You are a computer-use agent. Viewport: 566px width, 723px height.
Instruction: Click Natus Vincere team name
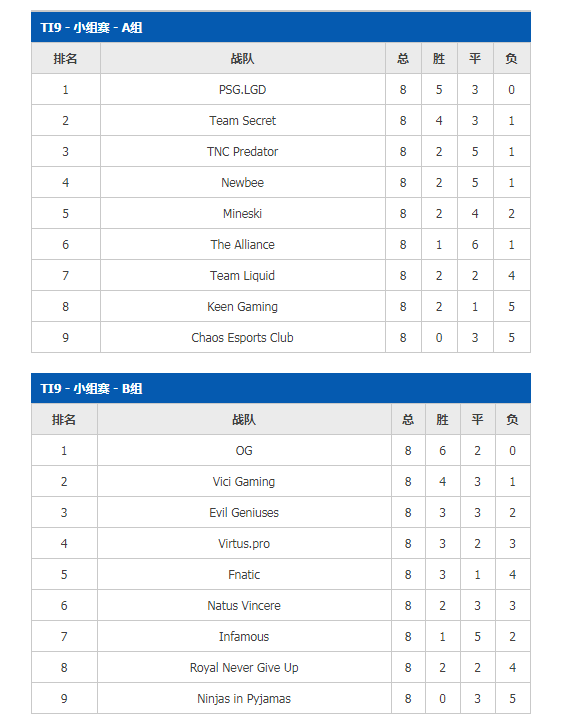[x=244, y=605]
